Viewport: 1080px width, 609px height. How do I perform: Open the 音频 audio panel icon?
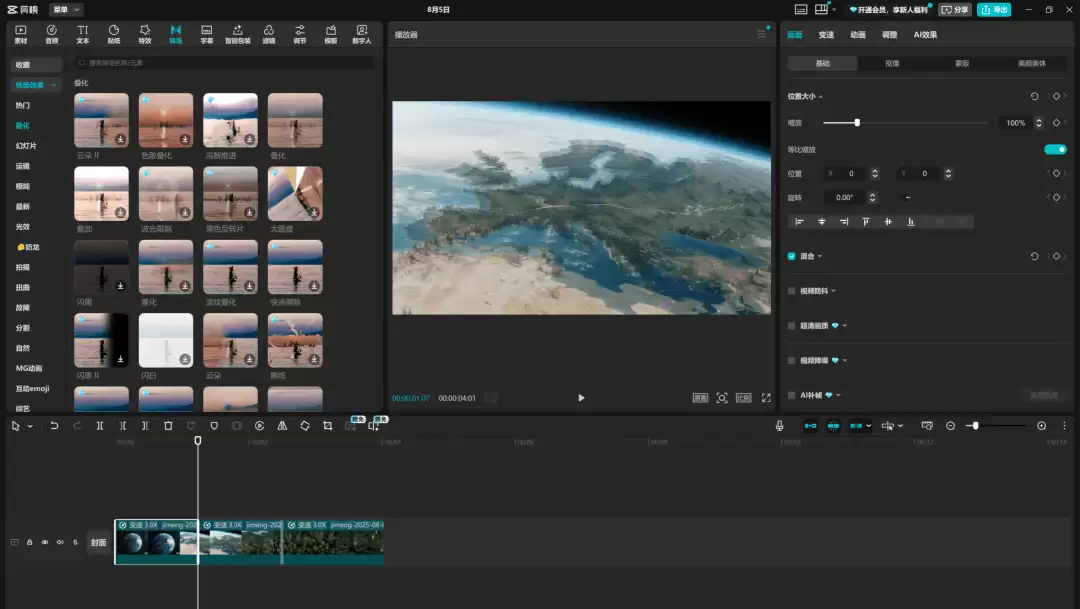coord(52,34)
